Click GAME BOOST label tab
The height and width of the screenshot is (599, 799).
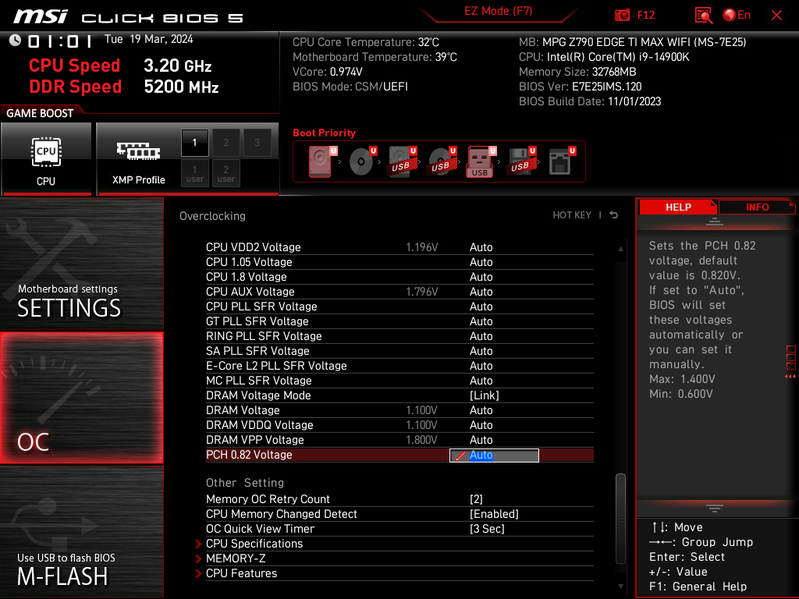click(x=40, y=113)
